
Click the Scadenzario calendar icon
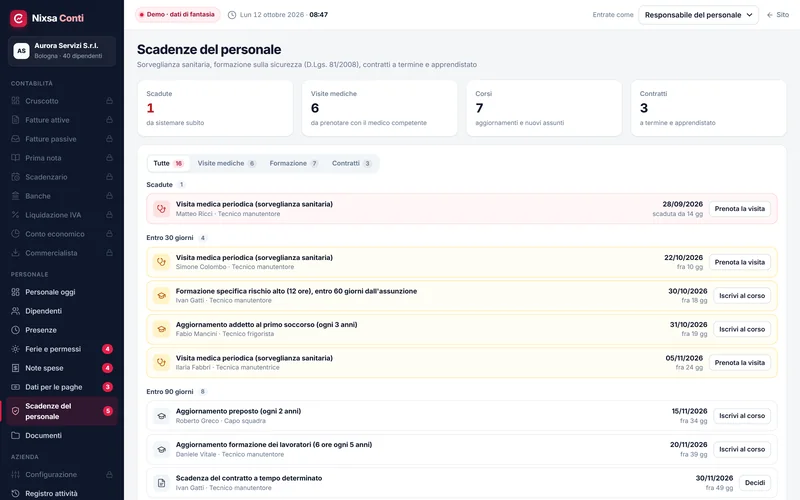(15, 177)
